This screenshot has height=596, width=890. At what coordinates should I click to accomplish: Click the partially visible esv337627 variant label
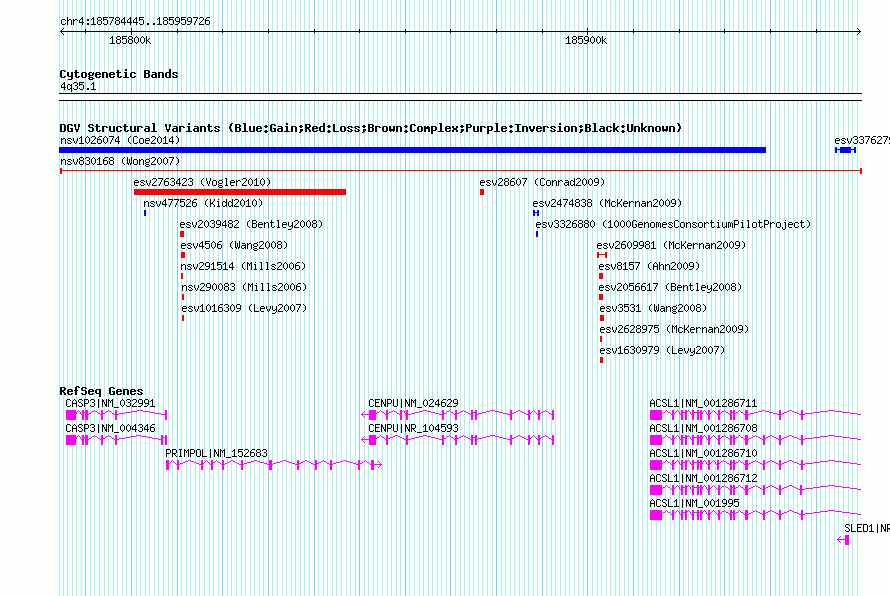862,140
